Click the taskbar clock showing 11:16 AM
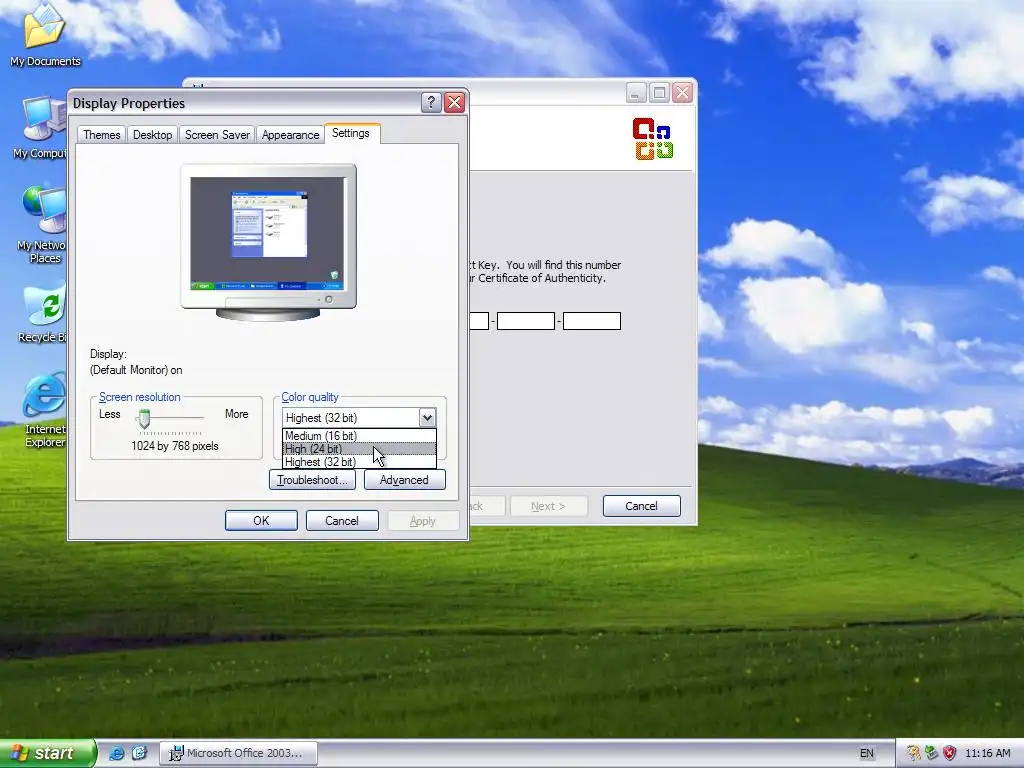 (x=987, y=753)
